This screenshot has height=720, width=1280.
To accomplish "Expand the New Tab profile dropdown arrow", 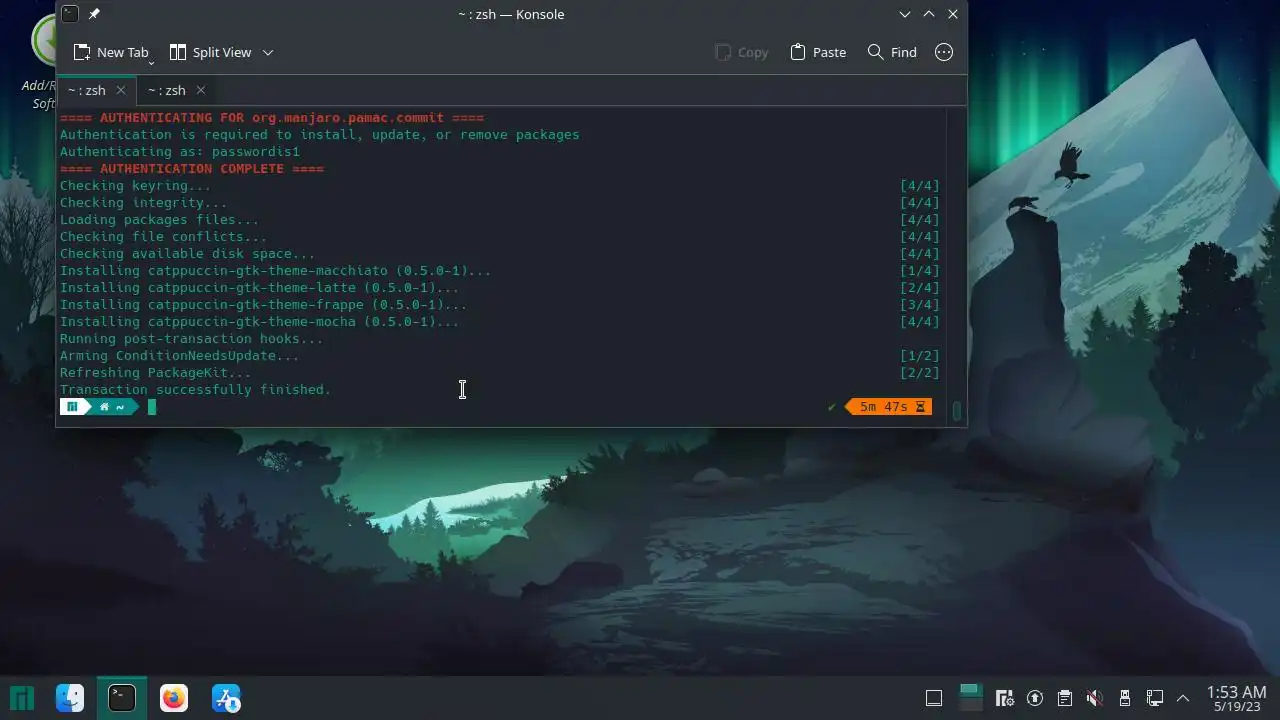I will pyautogui.click(x=152, y=62).
